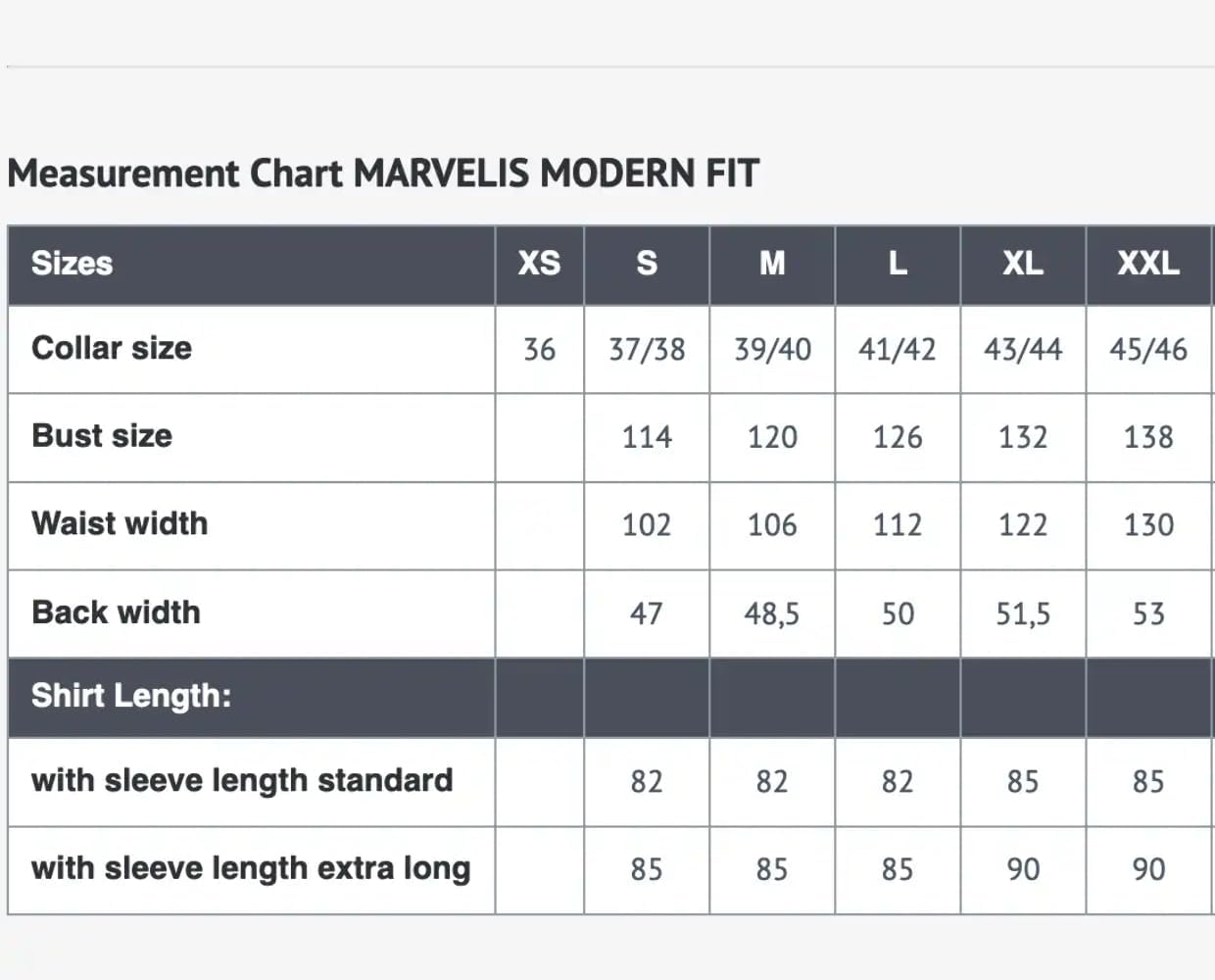The width and height of the screenshot is (1215, 980).
Task: Click the L size column header
Action: pyautogui.click(x=898, y=264)
